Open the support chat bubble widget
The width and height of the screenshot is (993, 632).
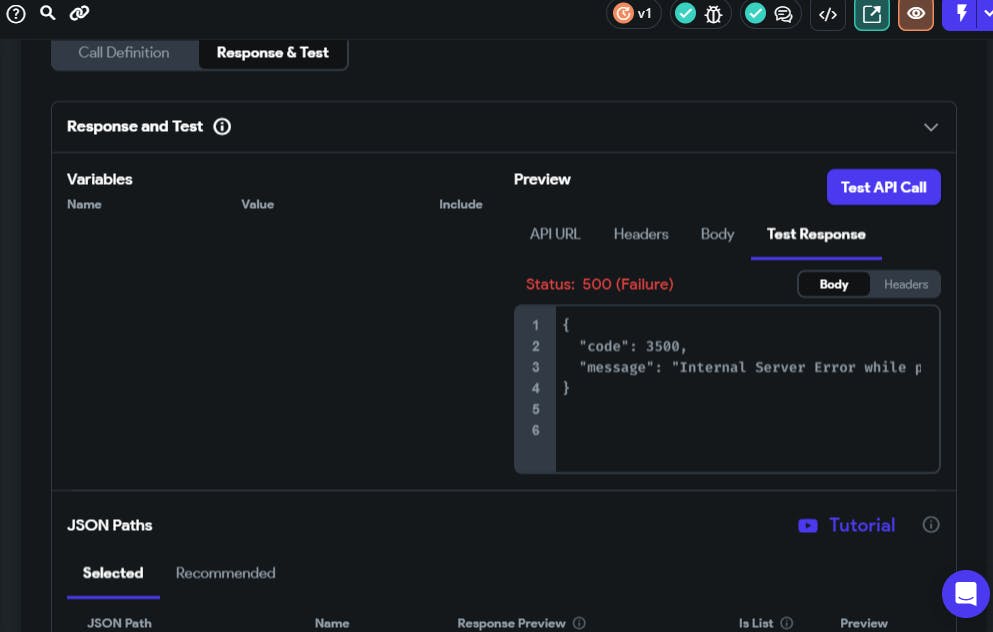click(965, 594)
